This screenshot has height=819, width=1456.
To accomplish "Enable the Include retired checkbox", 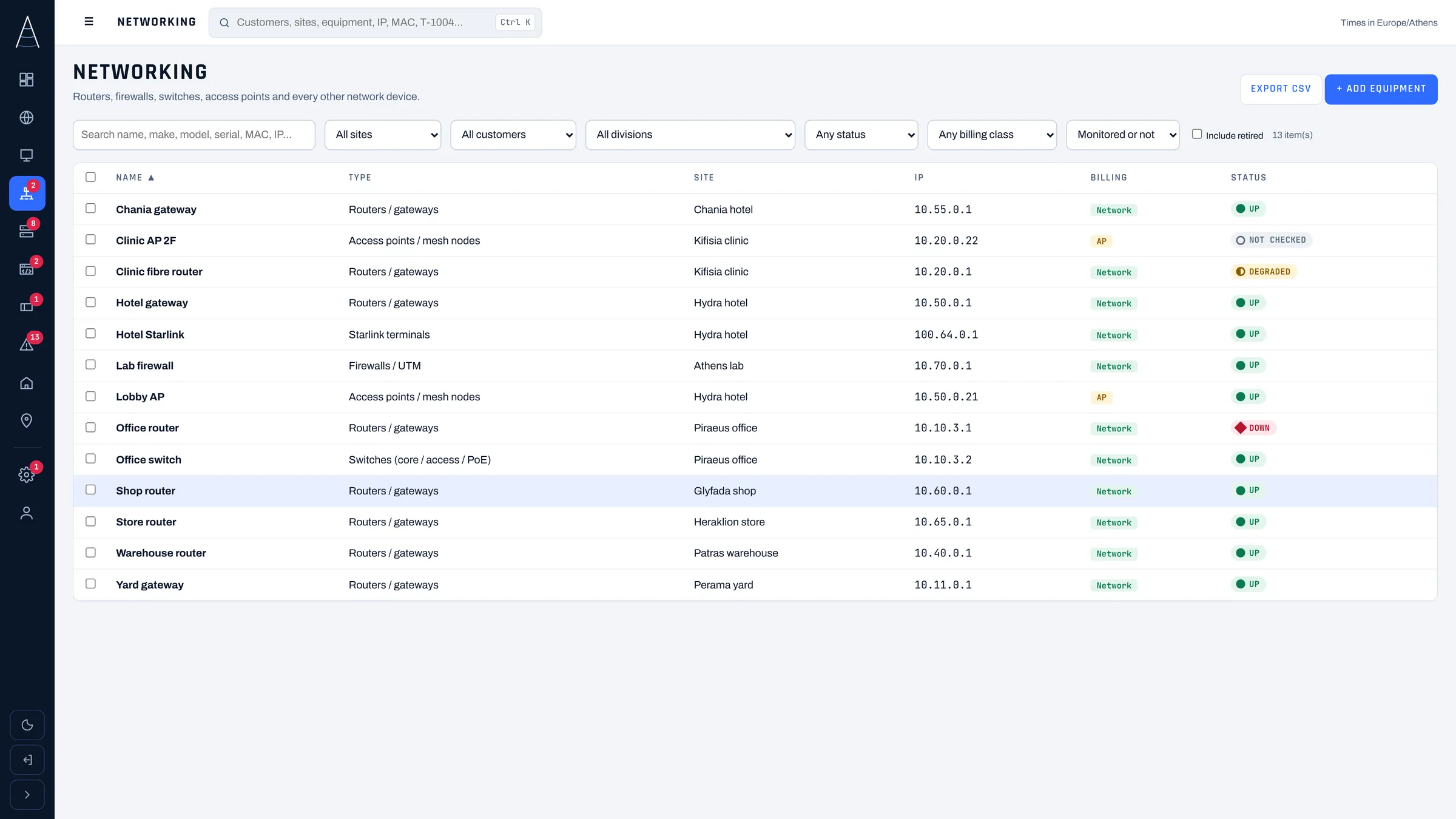I will click(x=1196, y=134).
